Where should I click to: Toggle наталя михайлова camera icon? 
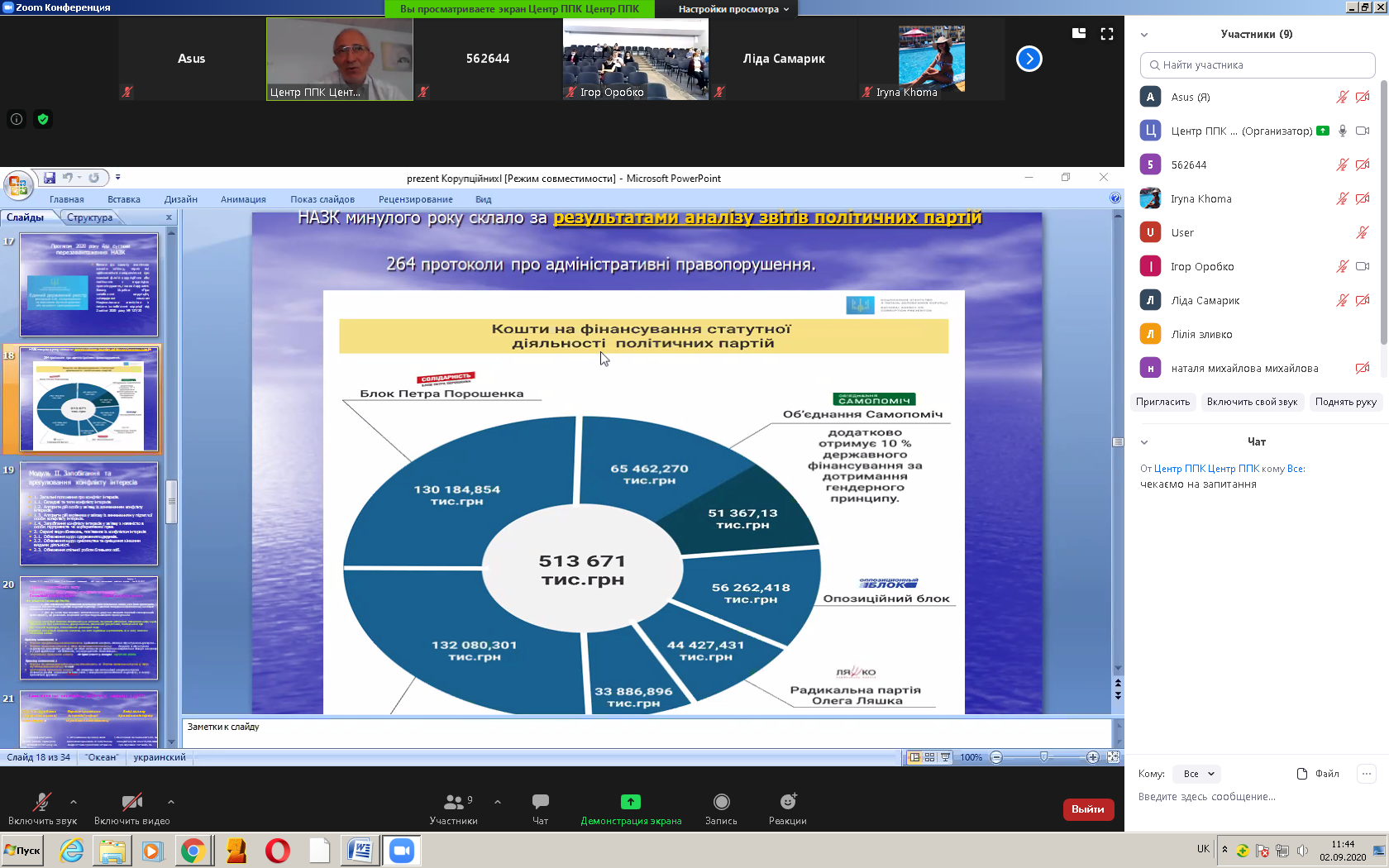click(1363, 369)
